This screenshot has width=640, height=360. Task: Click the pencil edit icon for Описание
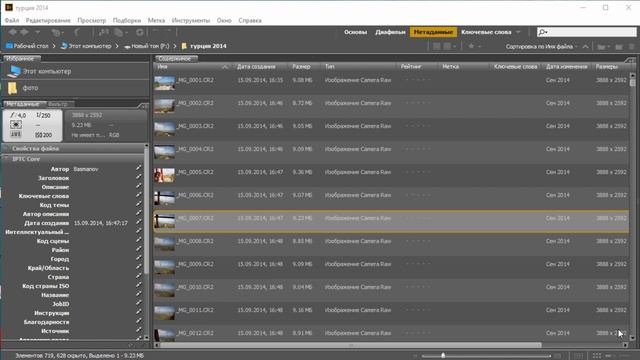pyautogui.click(x=139, y=186)
